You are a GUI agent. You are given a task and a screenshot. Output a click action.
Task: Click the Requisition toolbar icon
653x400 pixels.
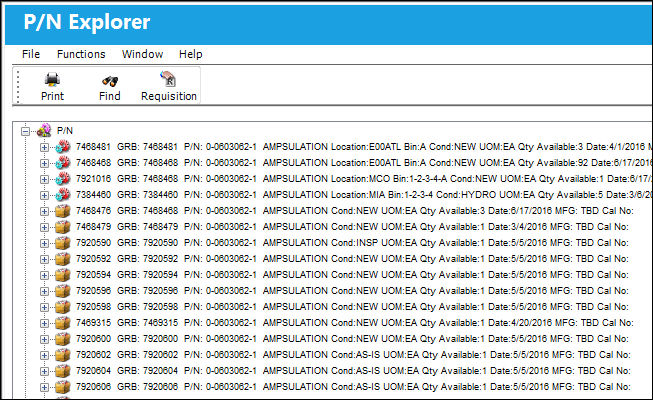pos(168,79)
